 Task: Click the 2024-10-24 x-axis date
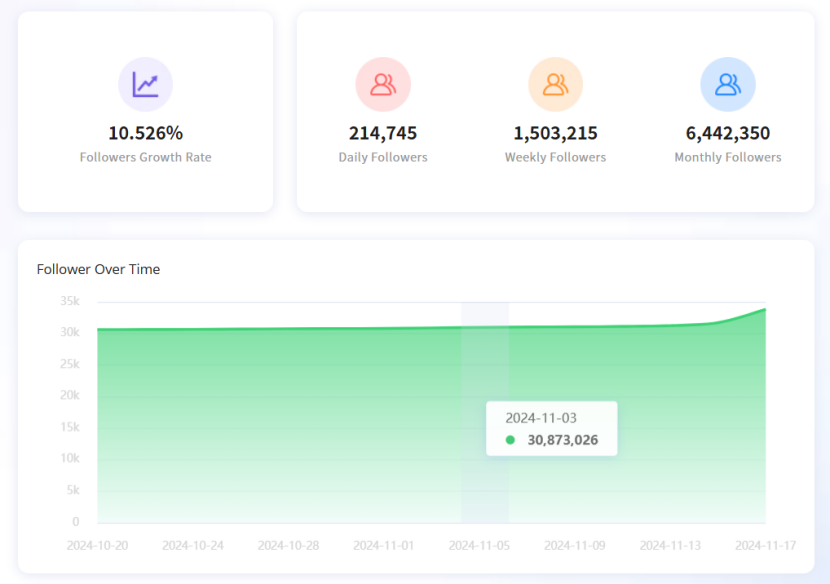click(193, 545)
